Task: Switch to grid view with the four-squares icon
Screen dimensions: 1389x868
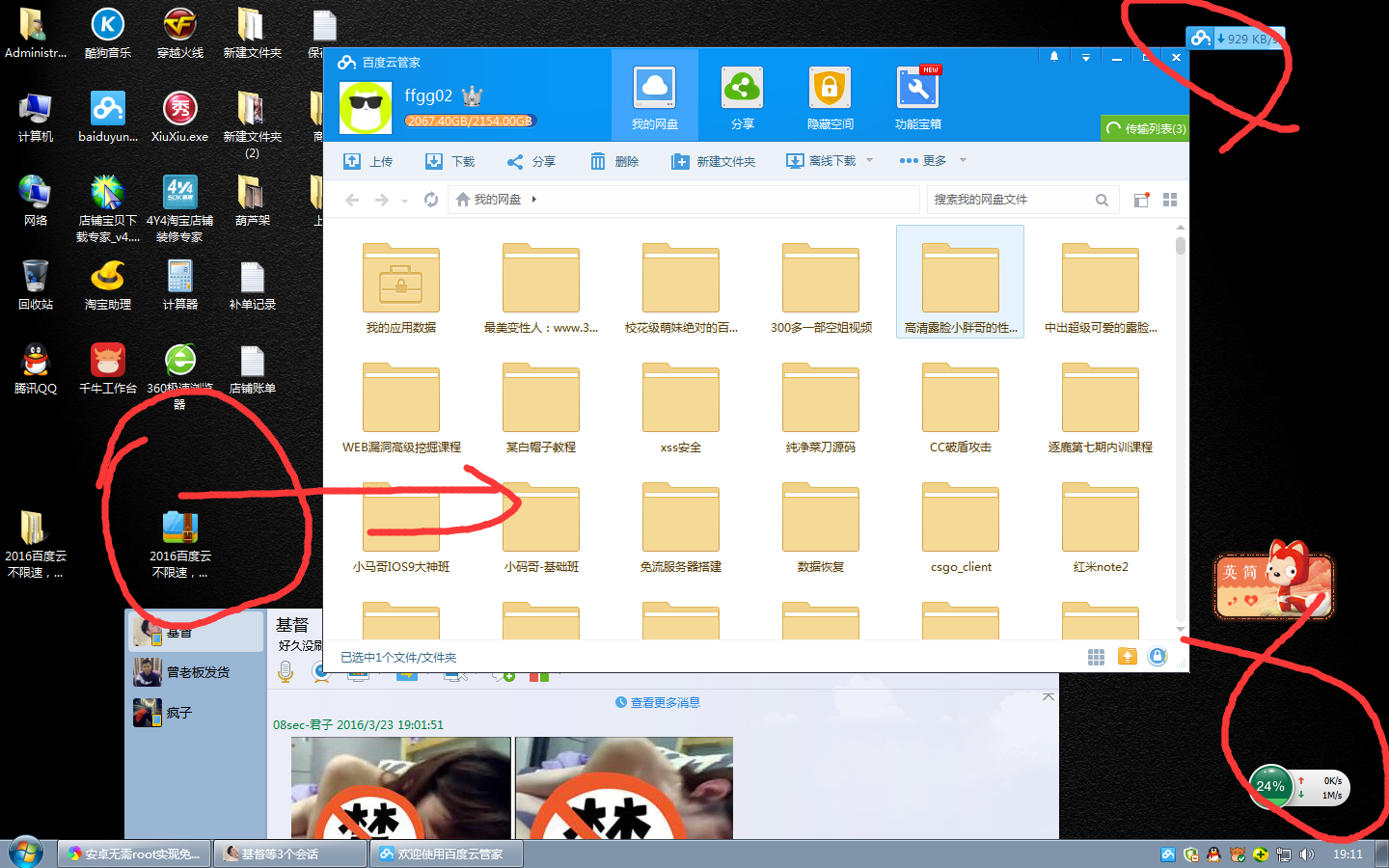Action: click(x=1170, y=200)
